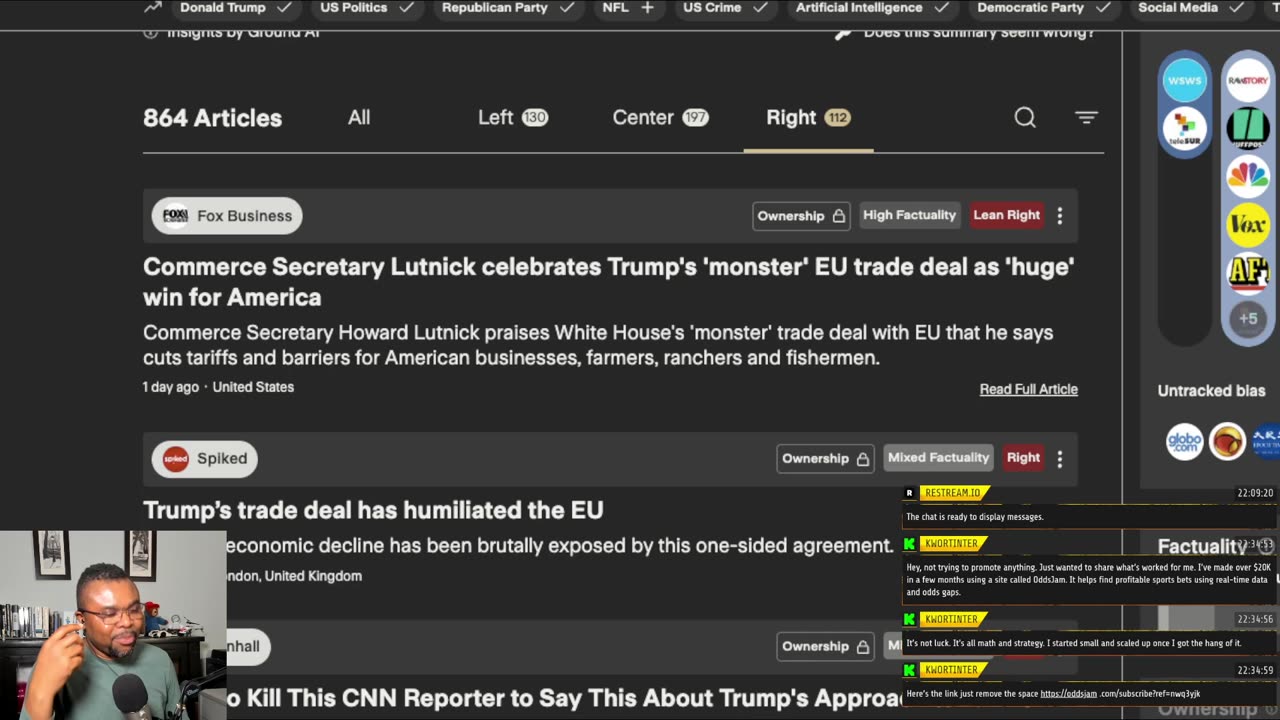Switch to the Center articles tab
The image size is (1280, 720).
pos(660,118)
